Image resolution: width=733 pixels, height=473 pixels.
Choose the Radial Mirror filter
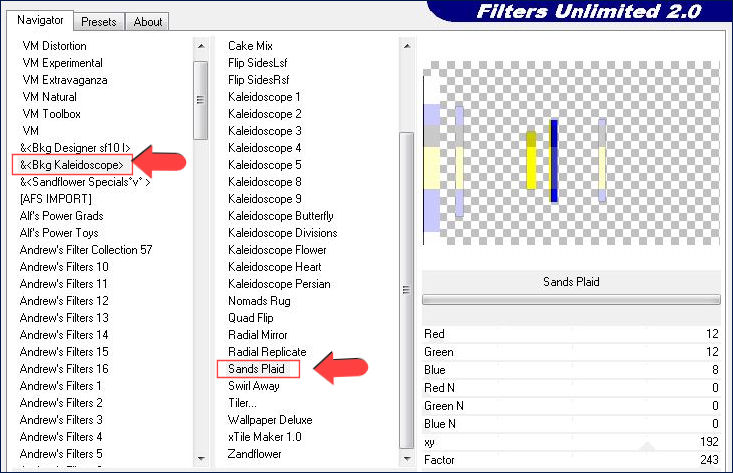coord(257,335)
